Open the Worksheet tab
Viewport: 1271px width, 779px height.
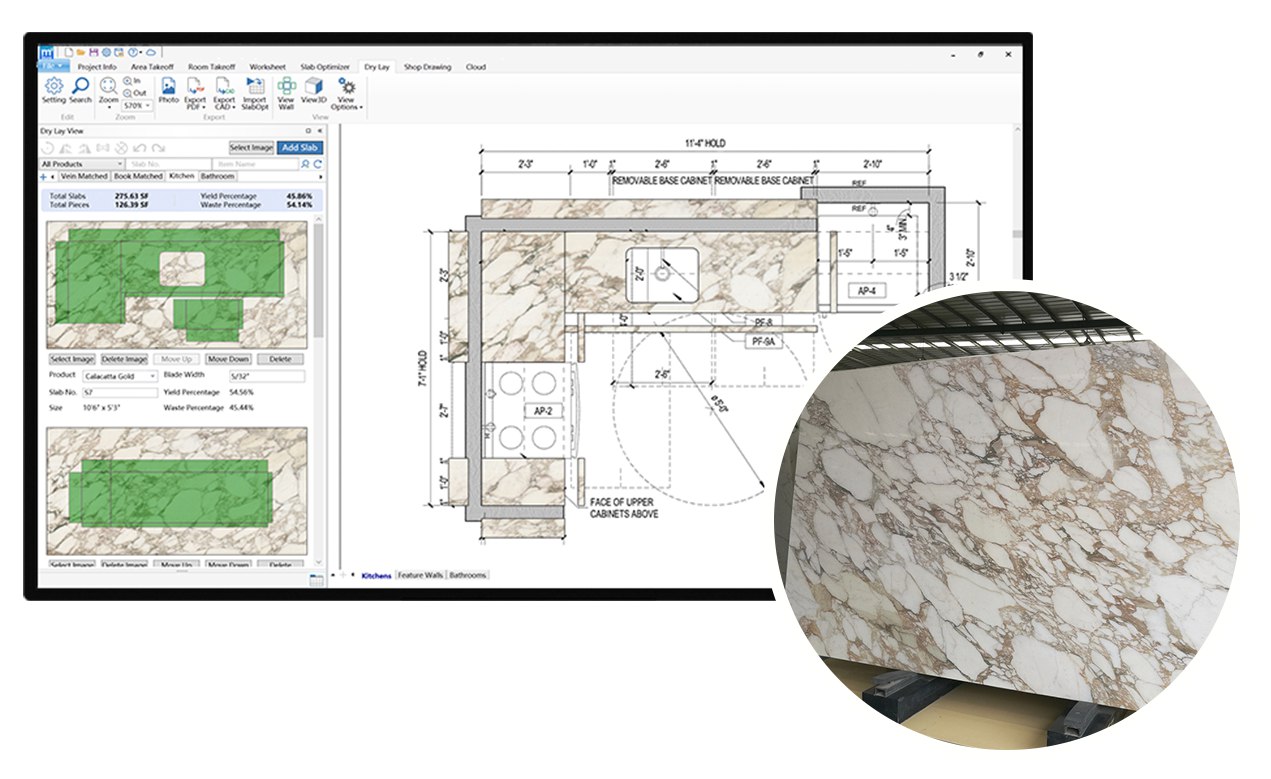pyautogui.click(x=267, y=67)
